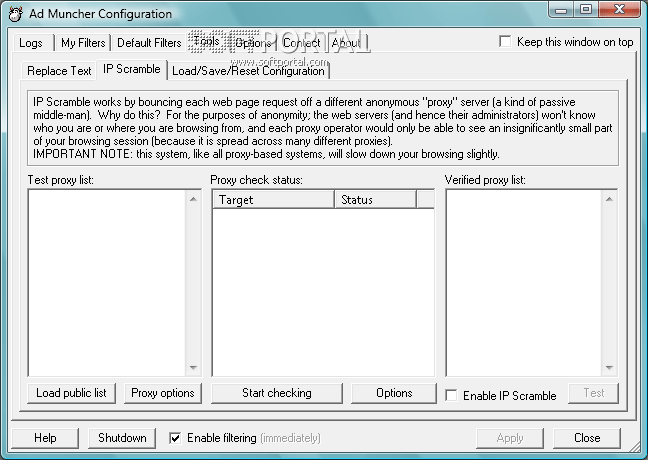The width and height of the screenshot is (648, 460).
Task: Click Start checking button
Action: 277,393
